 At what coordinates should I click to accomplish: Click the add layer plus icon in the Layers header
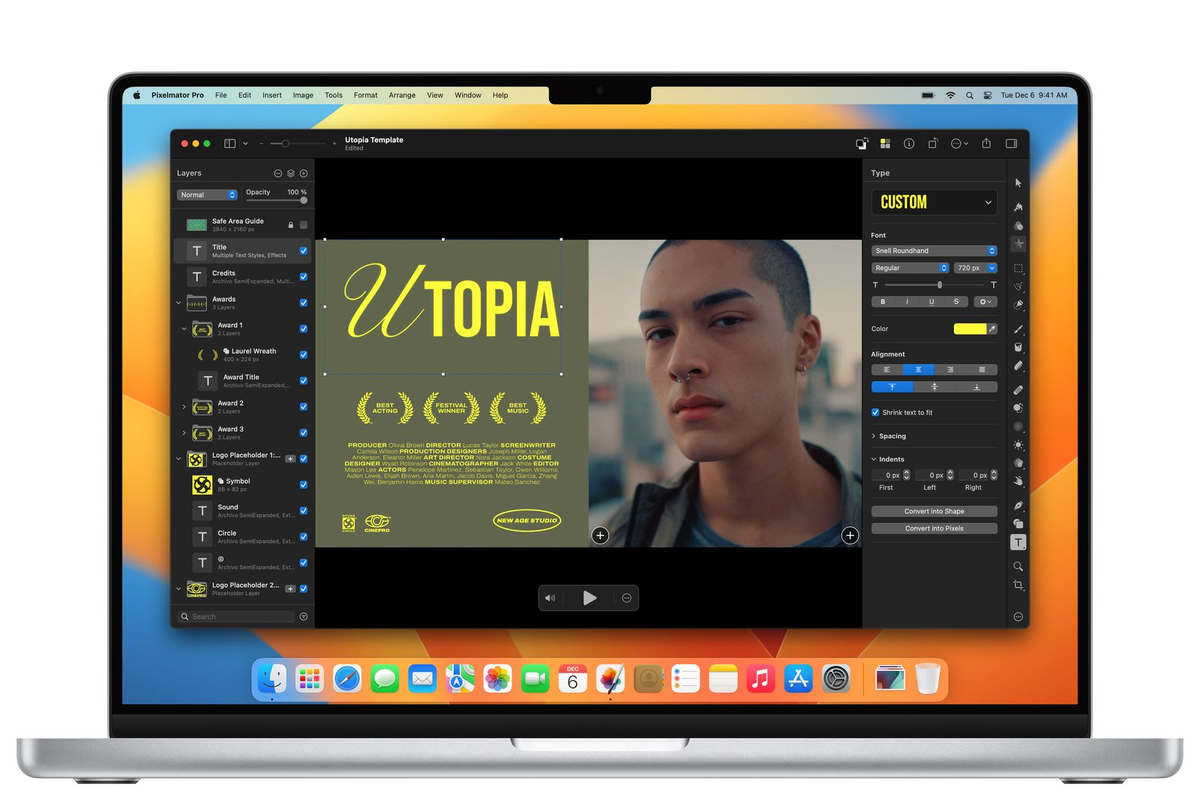pyautogui.click(x=304, y=173)
